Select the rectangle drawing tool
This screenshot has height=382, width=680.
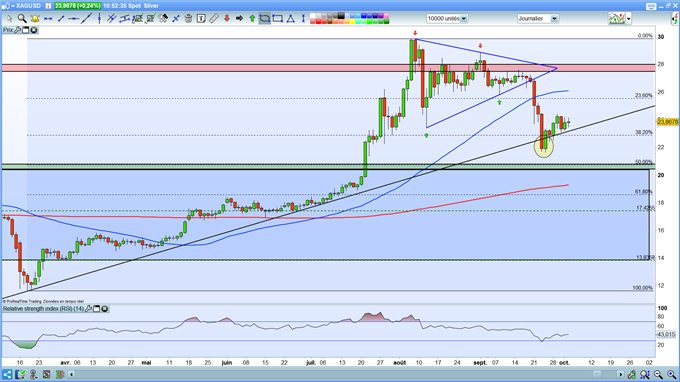(x=278, y=19)
